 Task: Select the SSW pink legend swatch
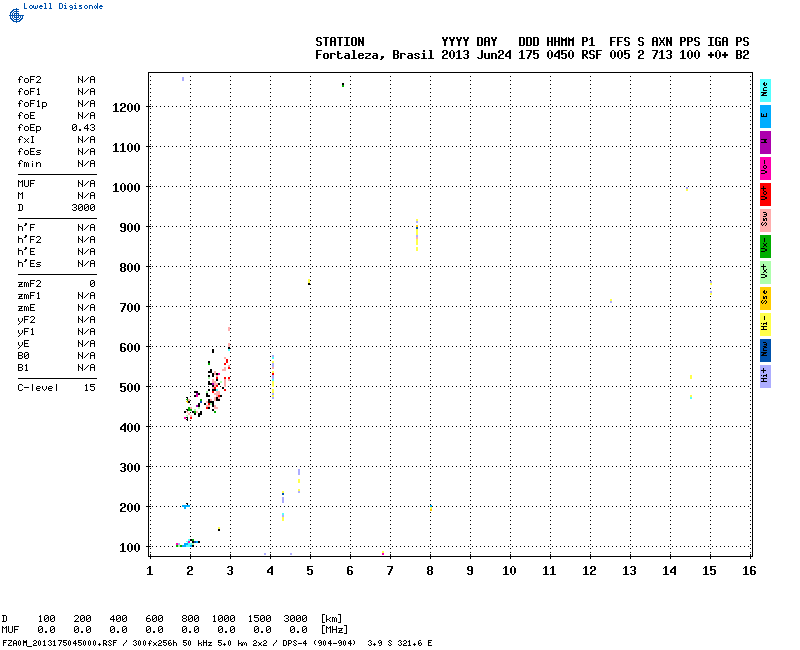(765, 220)
